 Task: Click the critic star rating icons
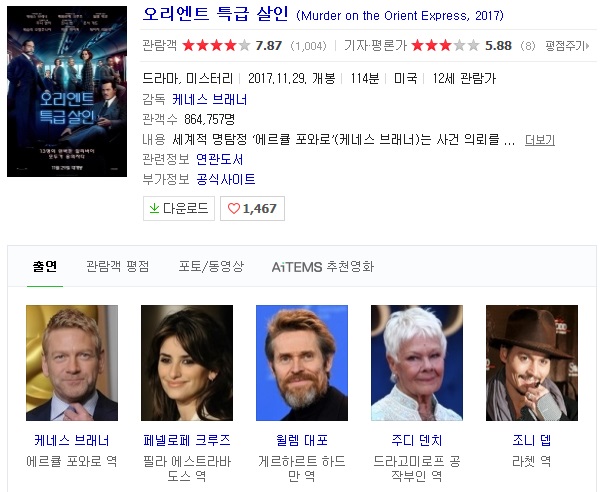pos(445,45)
